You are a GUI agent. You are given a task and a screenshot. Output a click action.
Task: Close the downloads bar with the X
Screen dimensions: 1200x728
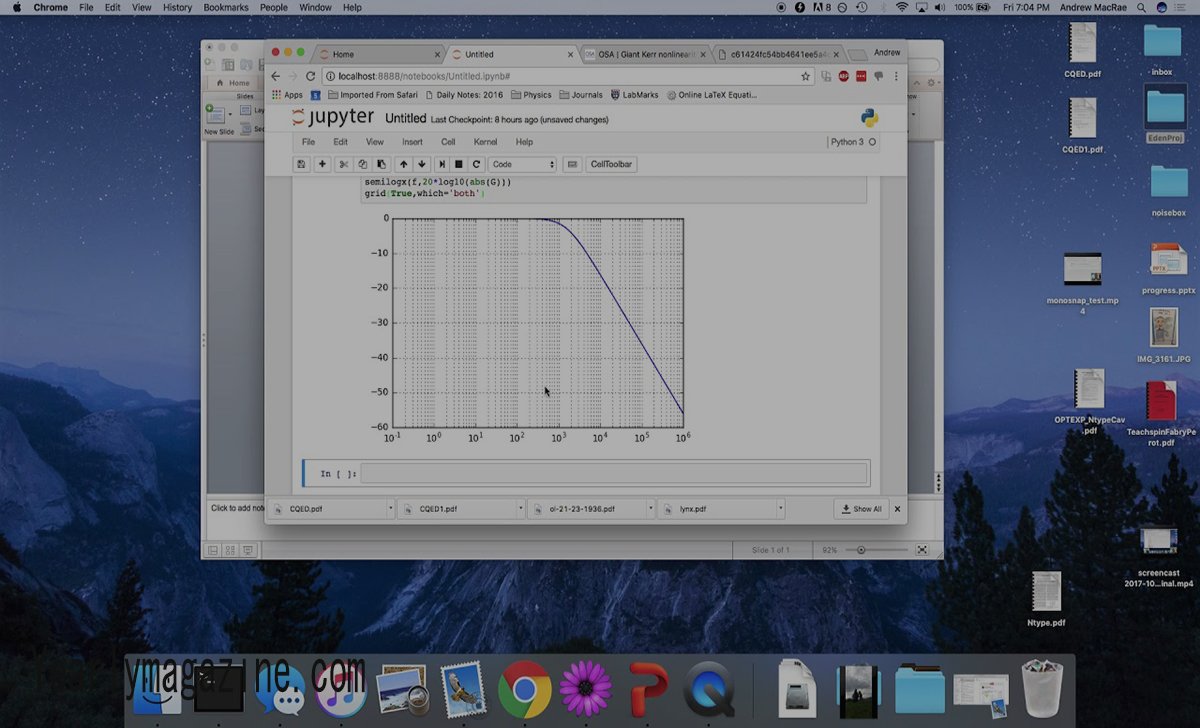(897, 509)
